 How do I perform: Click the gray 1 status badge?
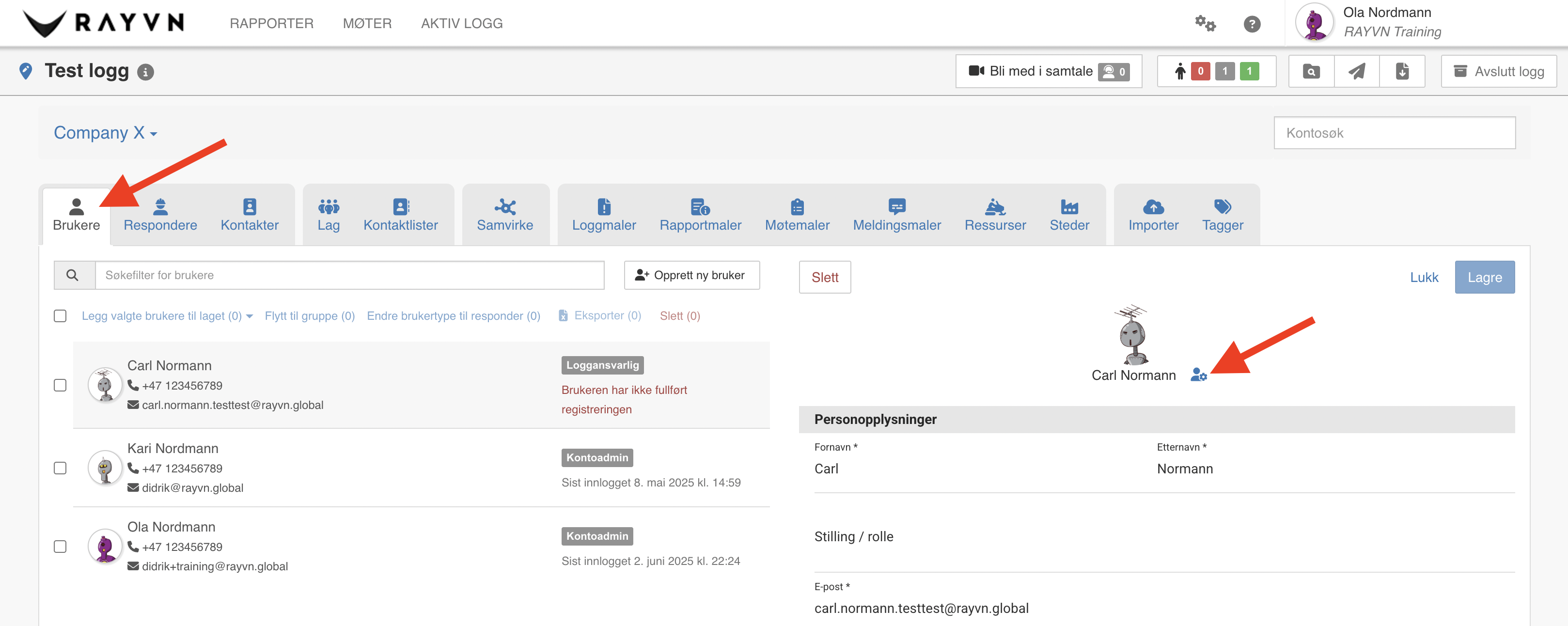coord(1224,71)
